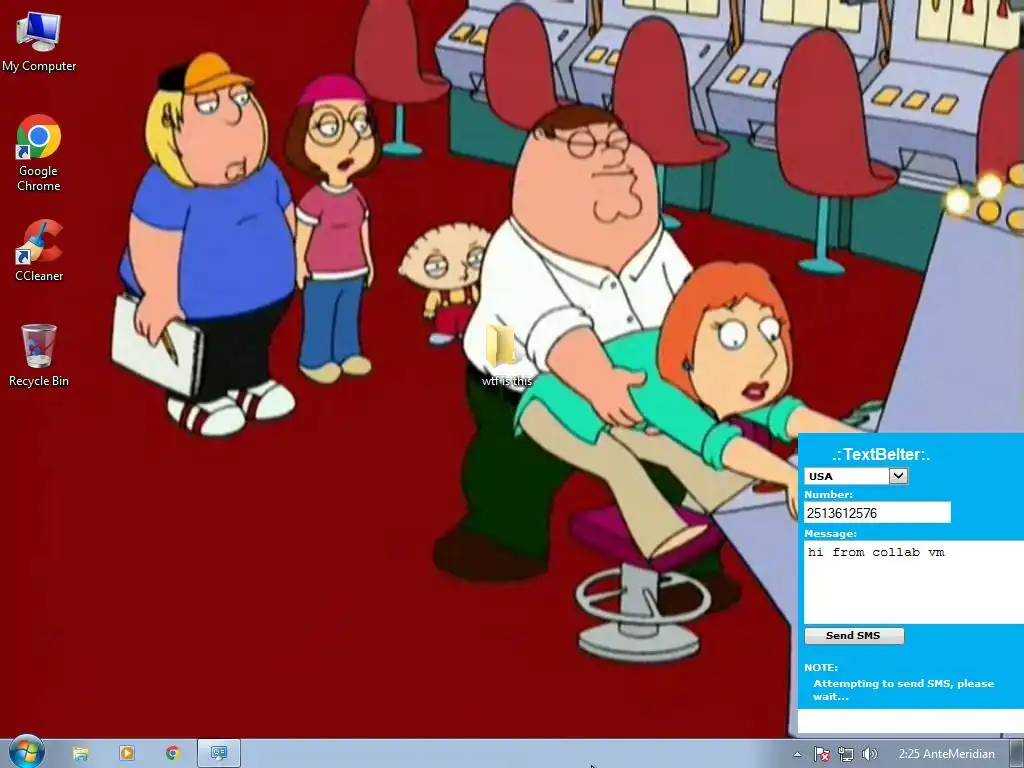Viewport: 1024px width, 768px height.
Task: Launch Windows Media Player from taskbar
Action: pos(127,753)
